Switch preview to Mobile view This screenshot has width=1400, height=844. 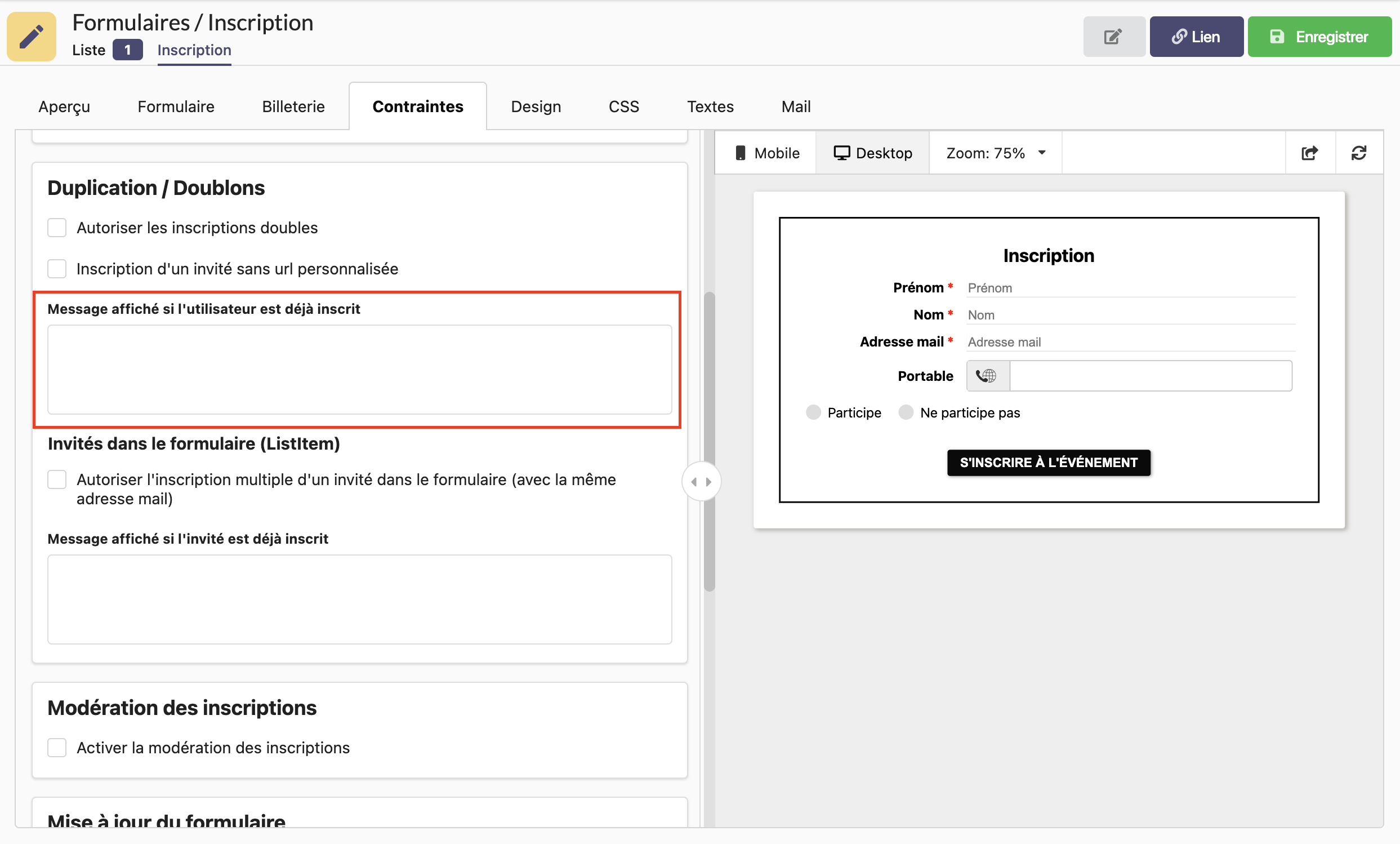[x=766, y=153]
